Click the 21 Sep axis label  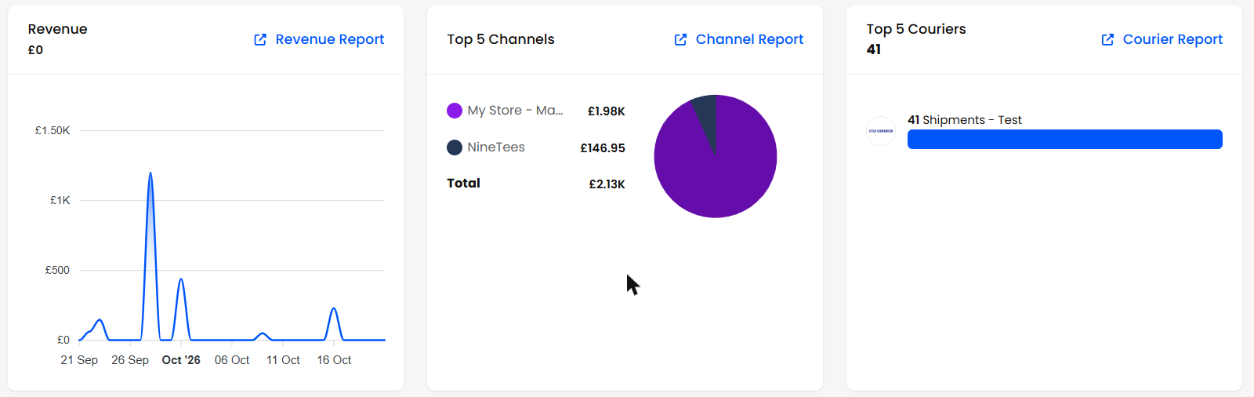coord(79,360)
